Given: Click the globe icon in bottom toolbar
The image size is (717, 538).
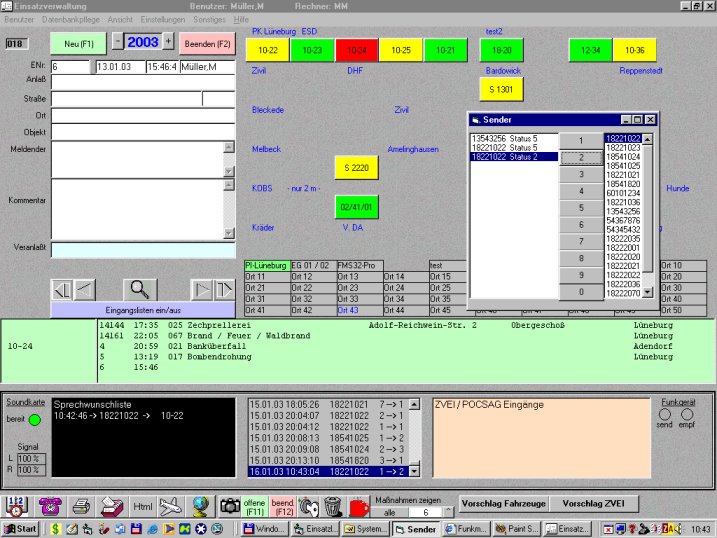Looking at the screenshot, I should point(200,506).
